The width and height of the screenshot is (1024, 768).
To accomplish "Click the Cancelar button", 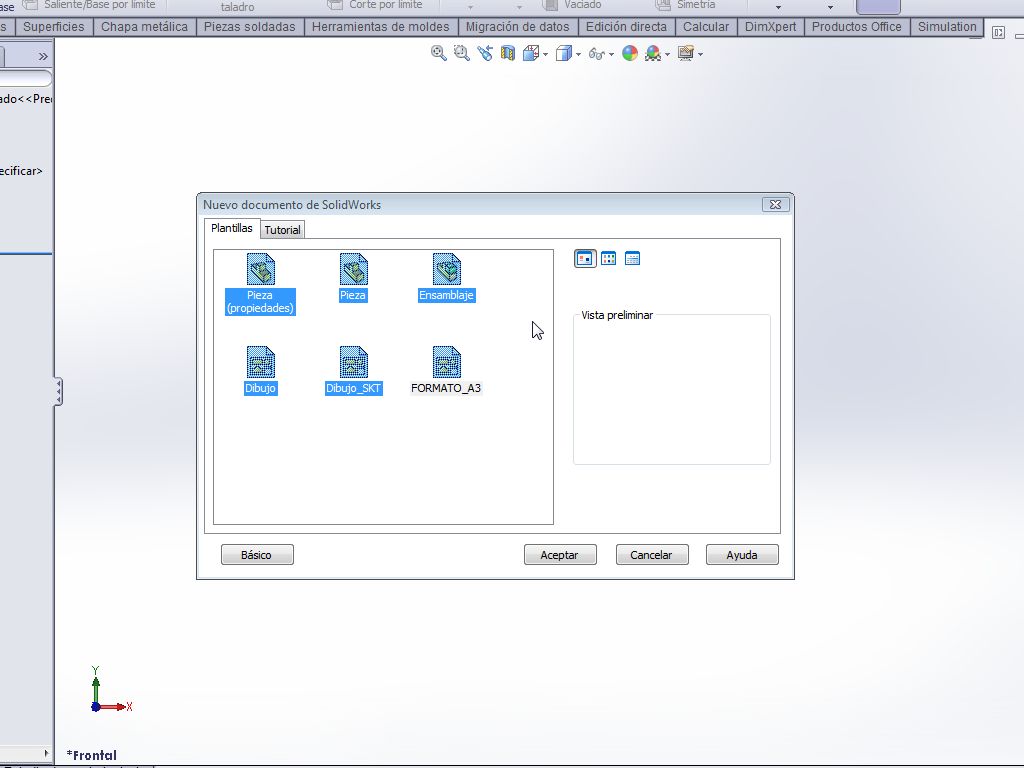I will (x=652, y=554).
